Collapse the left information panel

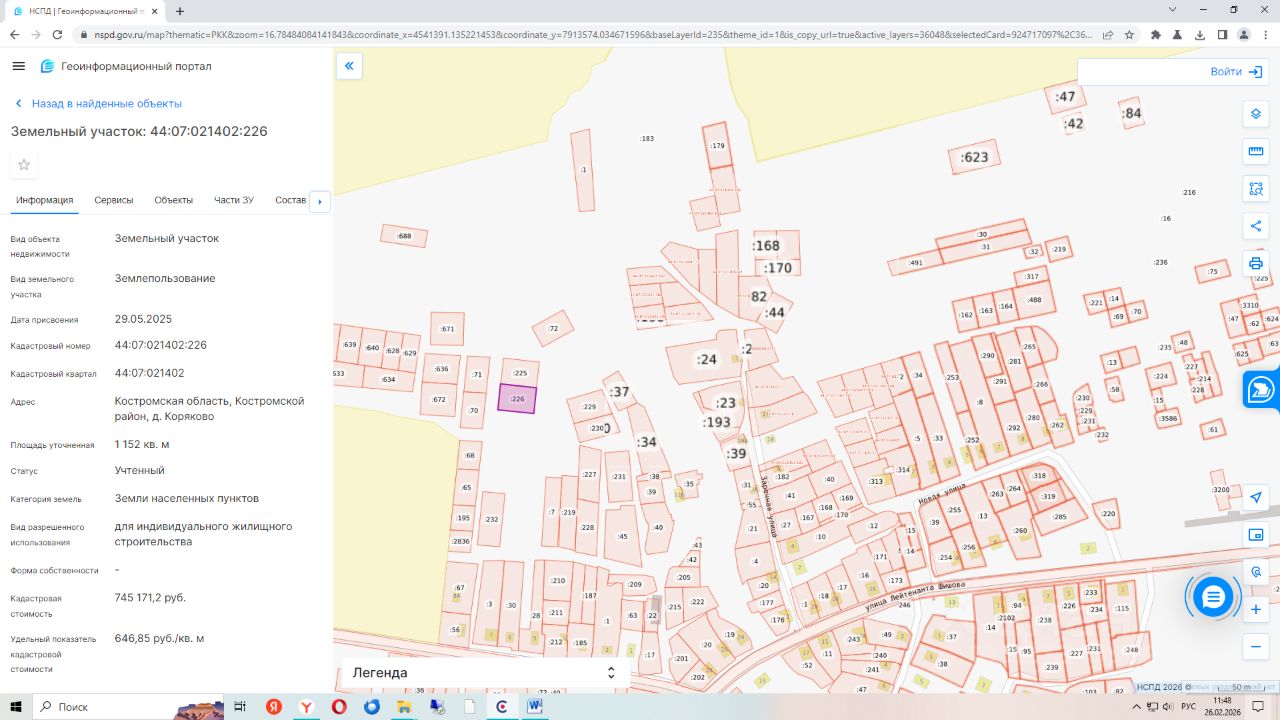coord(349,67)
